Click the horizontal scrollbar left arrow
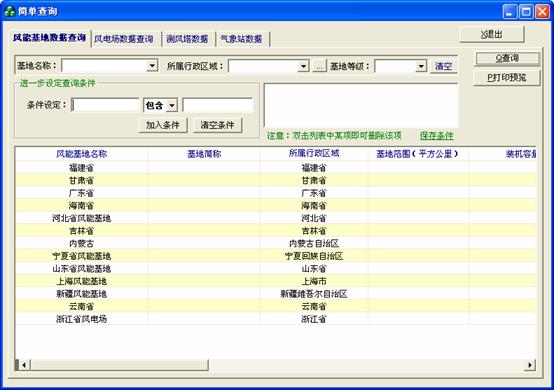554x390 pixels. coord(24,365)
